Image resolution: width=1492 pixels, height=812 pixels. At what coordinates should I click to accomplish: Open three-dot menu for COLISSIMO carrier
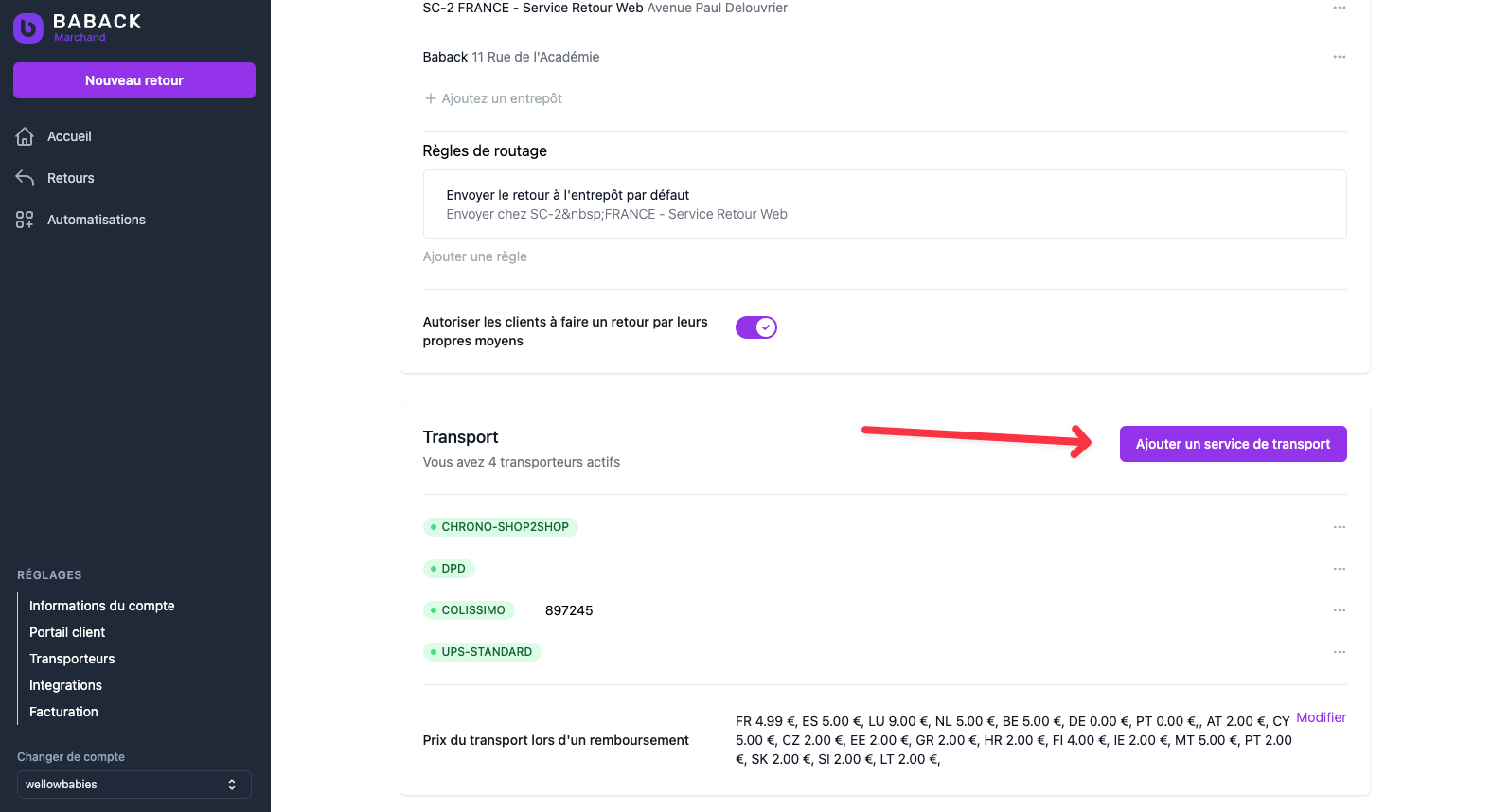[x=1339, y=610]
